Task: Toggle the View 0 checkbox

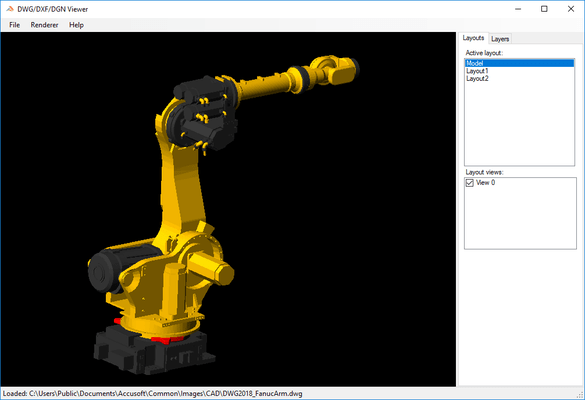Action: [470, 183]
